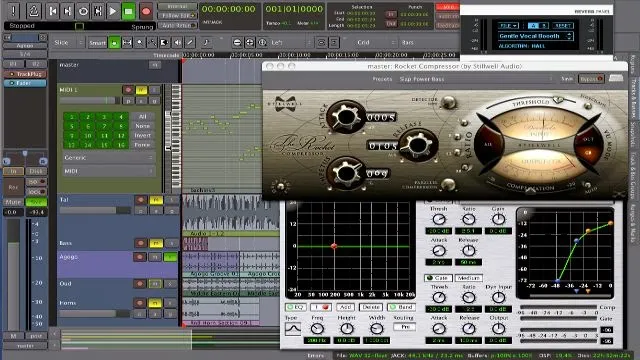Mute the Tal track
This screenshot has height=360, width=640.
tap(156, 200)
